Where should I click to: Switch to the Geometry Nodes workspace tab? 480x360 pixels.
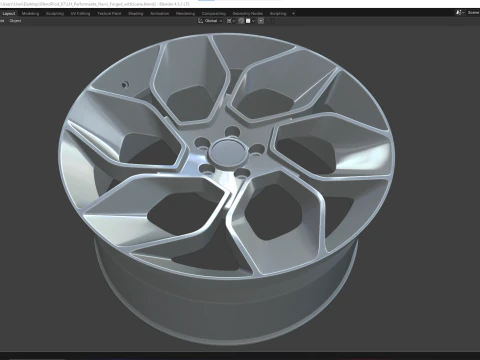click(248, 14)
